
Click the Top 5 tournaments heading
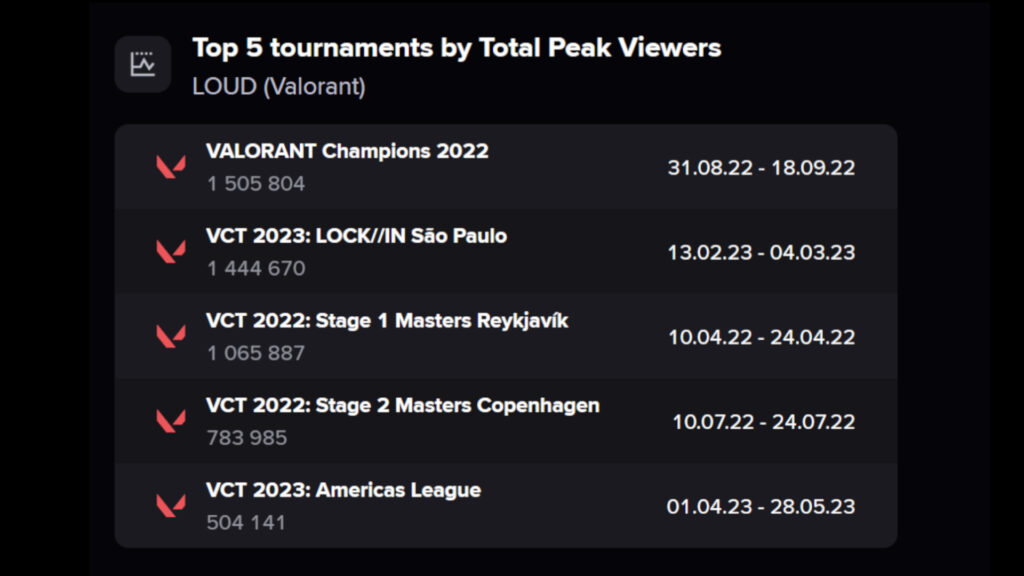click(x=456, y=47)
